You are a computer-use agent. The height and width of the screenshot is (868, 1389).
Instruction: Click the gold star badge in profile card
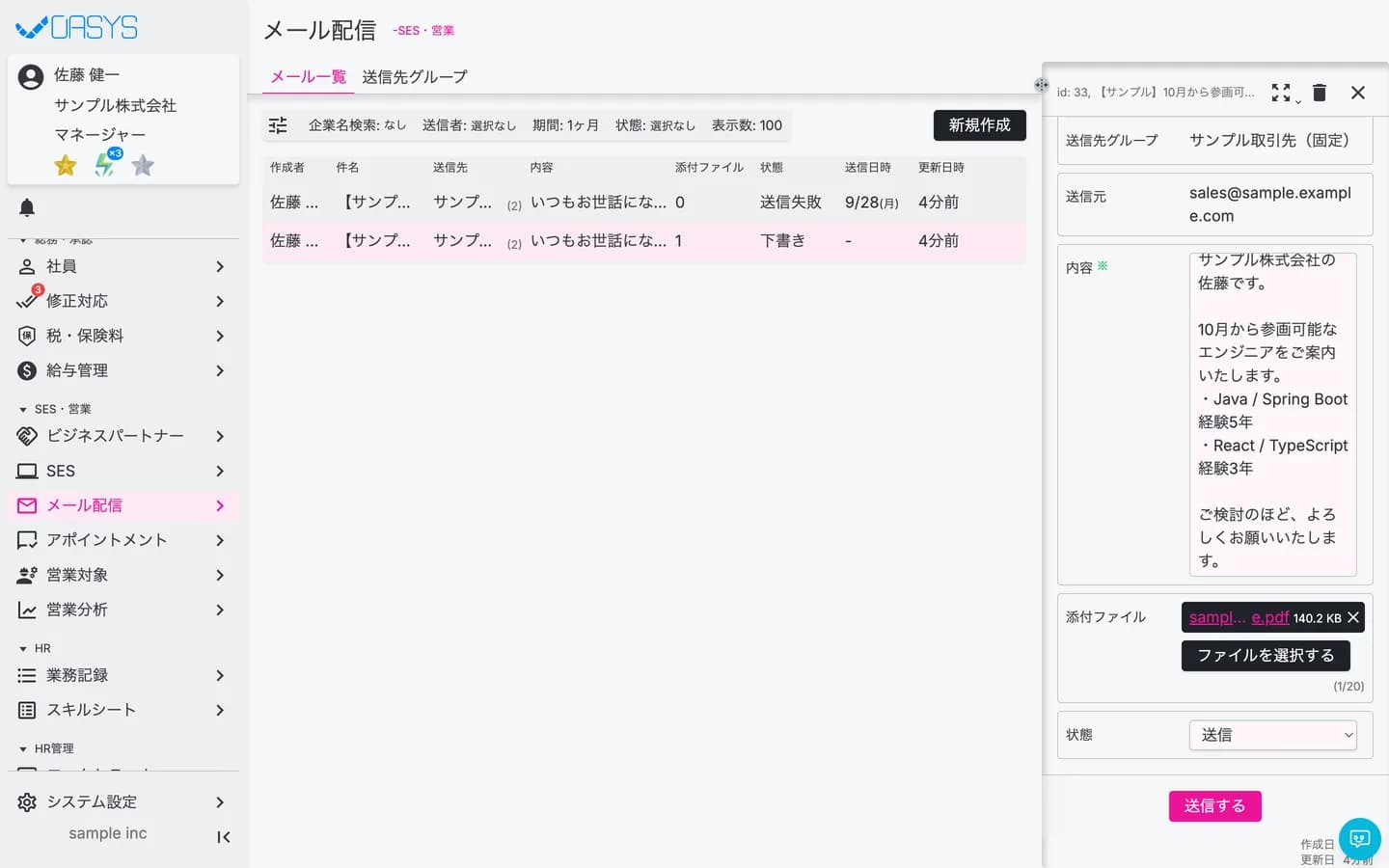coord(66,166)
